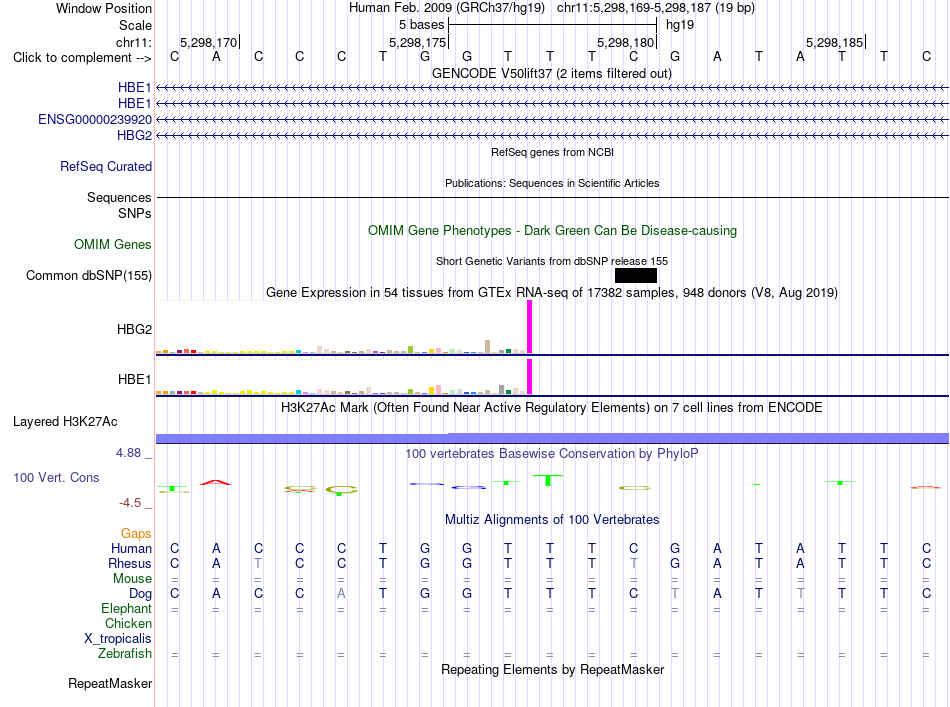Select the Dog alignment row label
Screen dimensions: 950x707
click(x=141, y=594)
